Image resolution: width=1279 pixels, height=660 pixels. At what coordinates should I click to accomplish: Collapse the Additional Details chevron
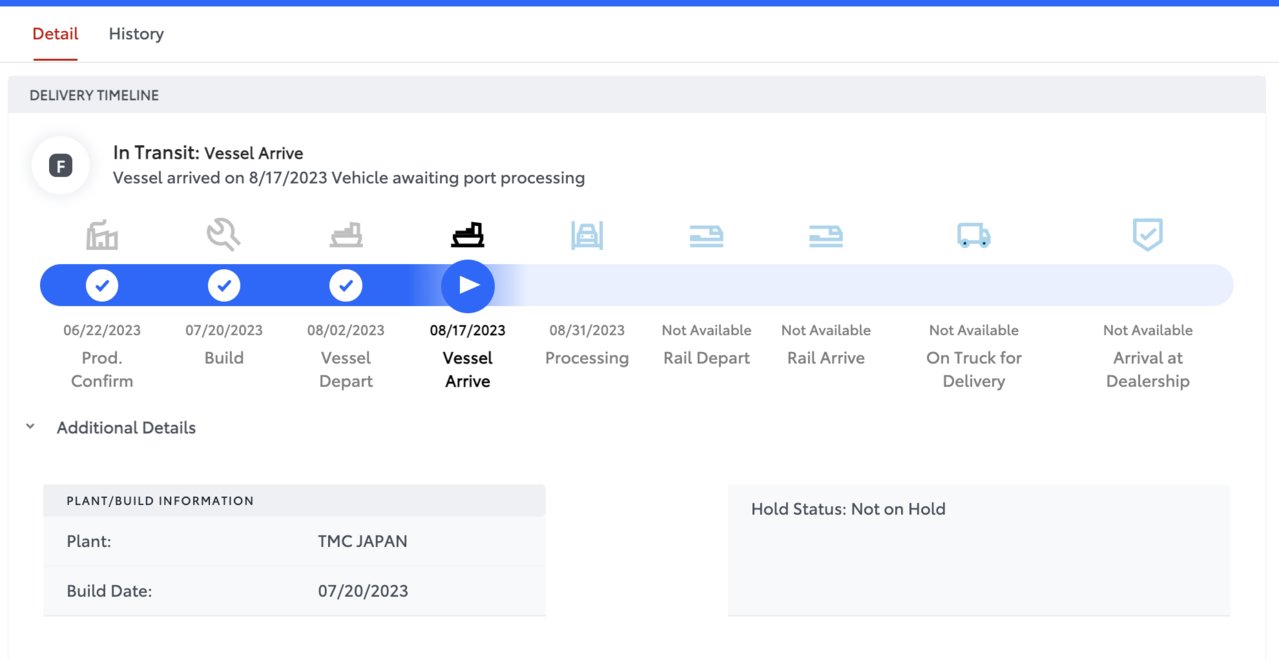[x=30, y=427]
